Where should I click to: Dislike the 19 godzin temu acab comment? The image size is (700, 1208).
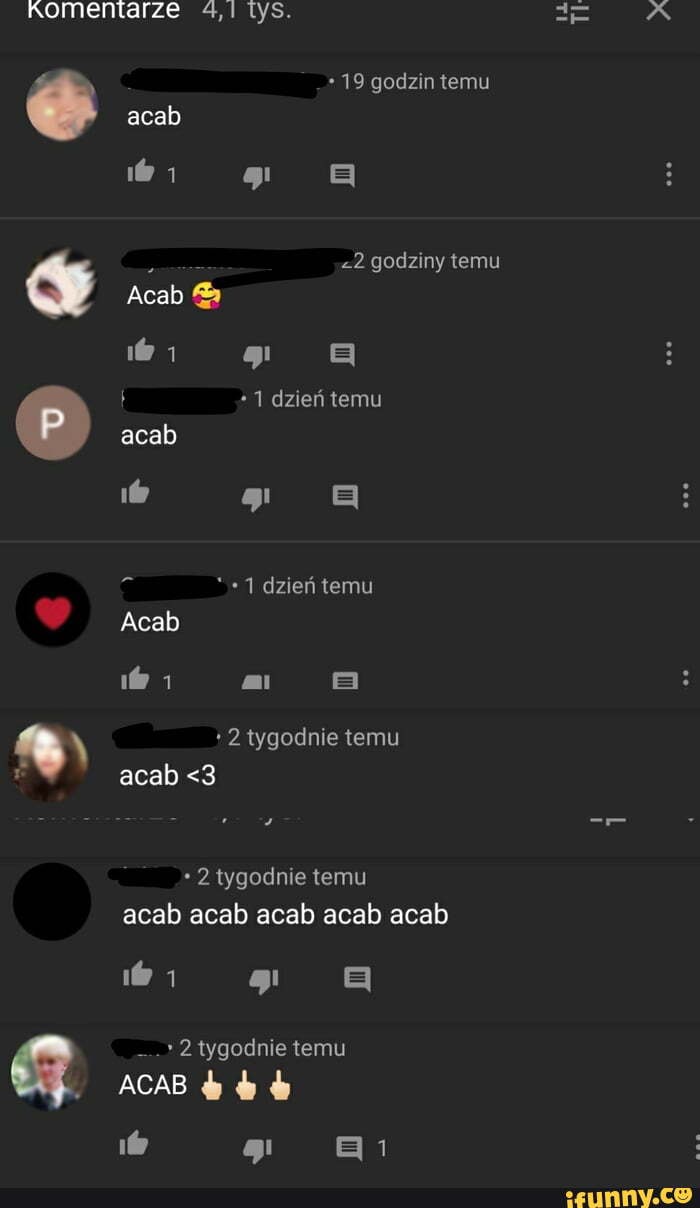pos(257,176)
